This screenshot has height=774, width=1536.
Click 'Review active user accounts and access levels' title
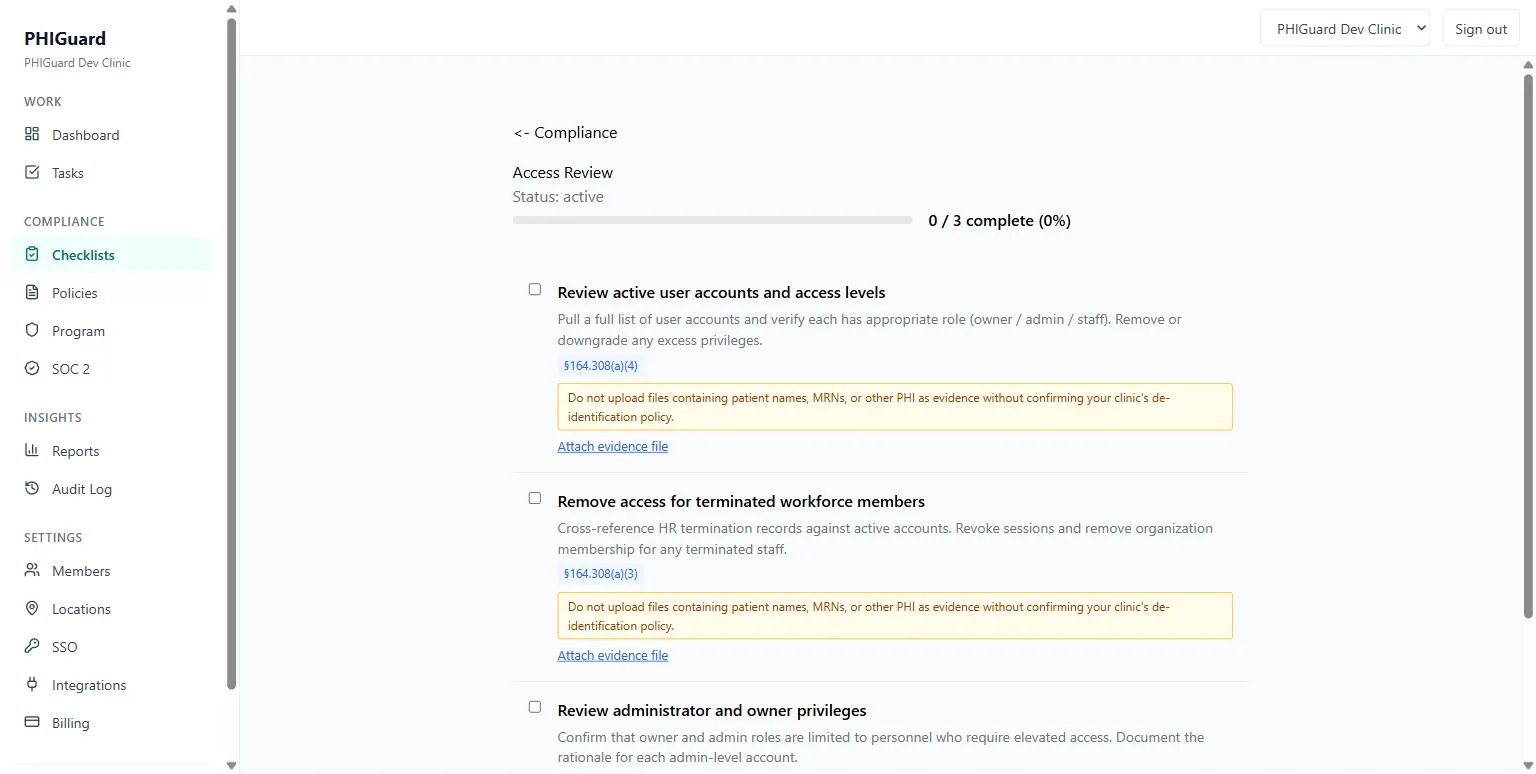pos(722,293)
